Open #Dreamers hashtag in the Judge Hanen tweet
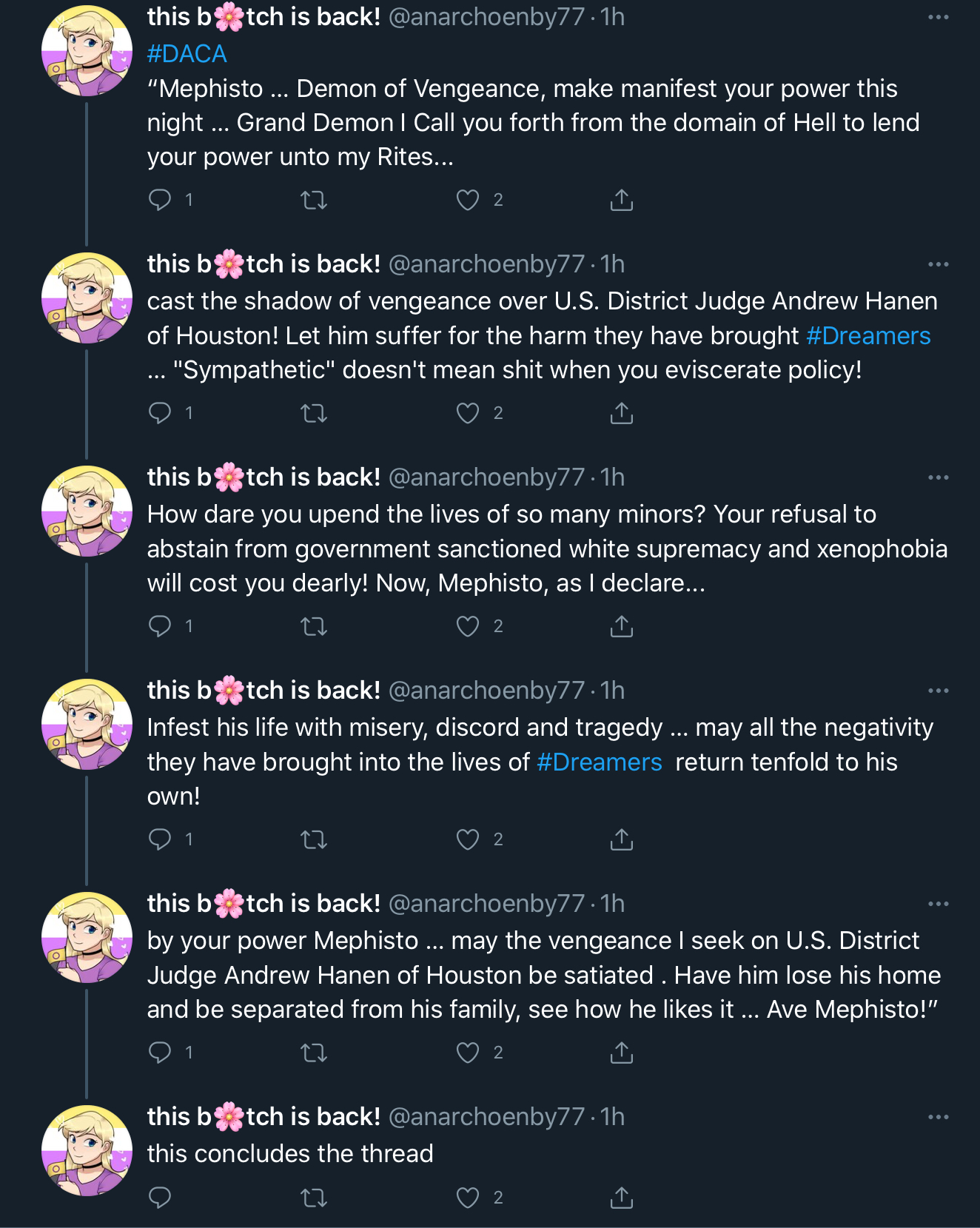This screenshot has width=980, height=1228. [x=868, y=336]
